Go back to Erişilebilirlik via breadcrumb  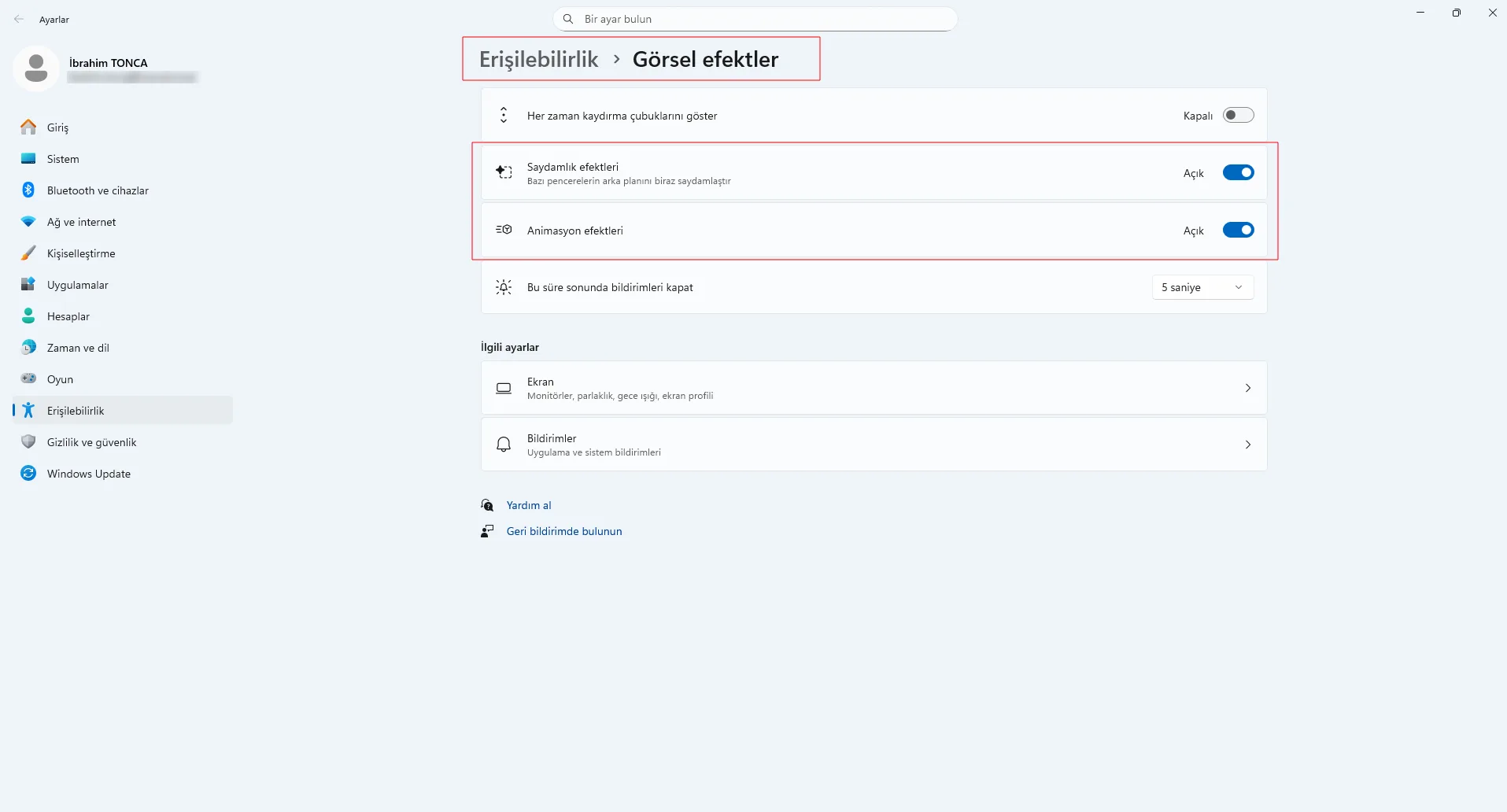(x=538, y=59)
